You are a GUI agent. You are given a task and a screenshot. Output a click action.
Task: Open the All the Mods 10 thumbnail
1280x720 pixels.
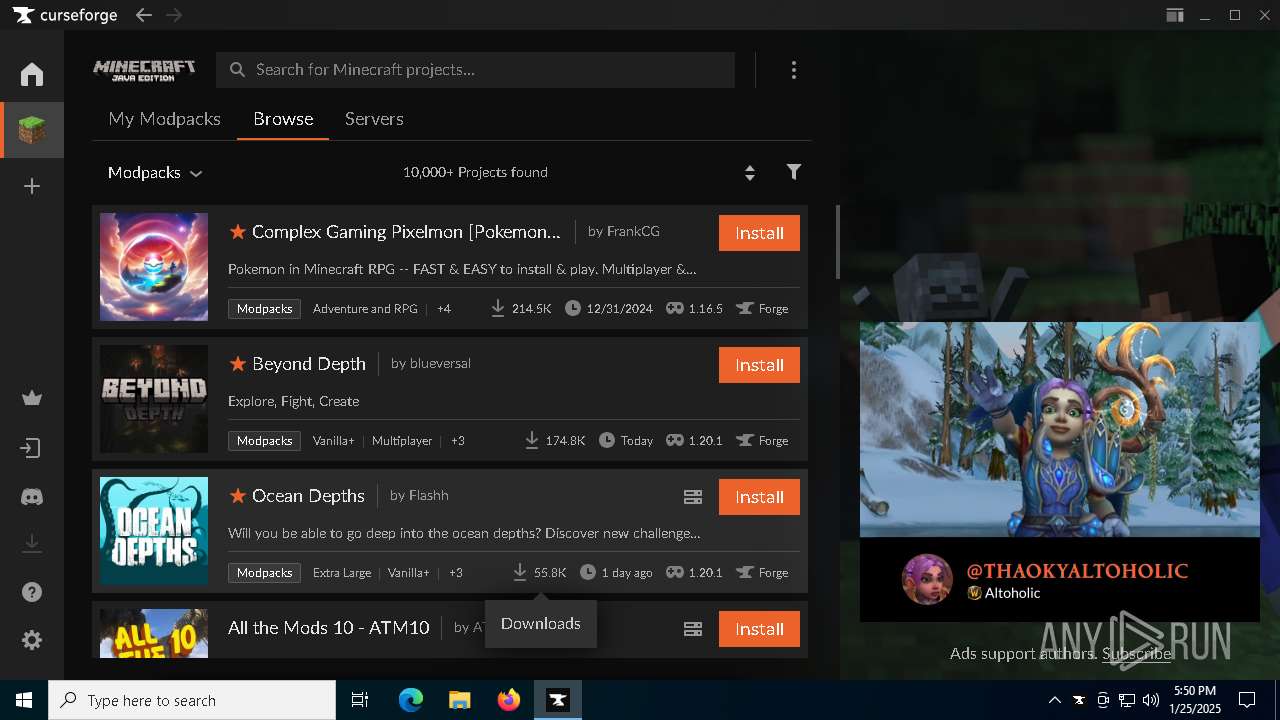(x=154, y=633)
